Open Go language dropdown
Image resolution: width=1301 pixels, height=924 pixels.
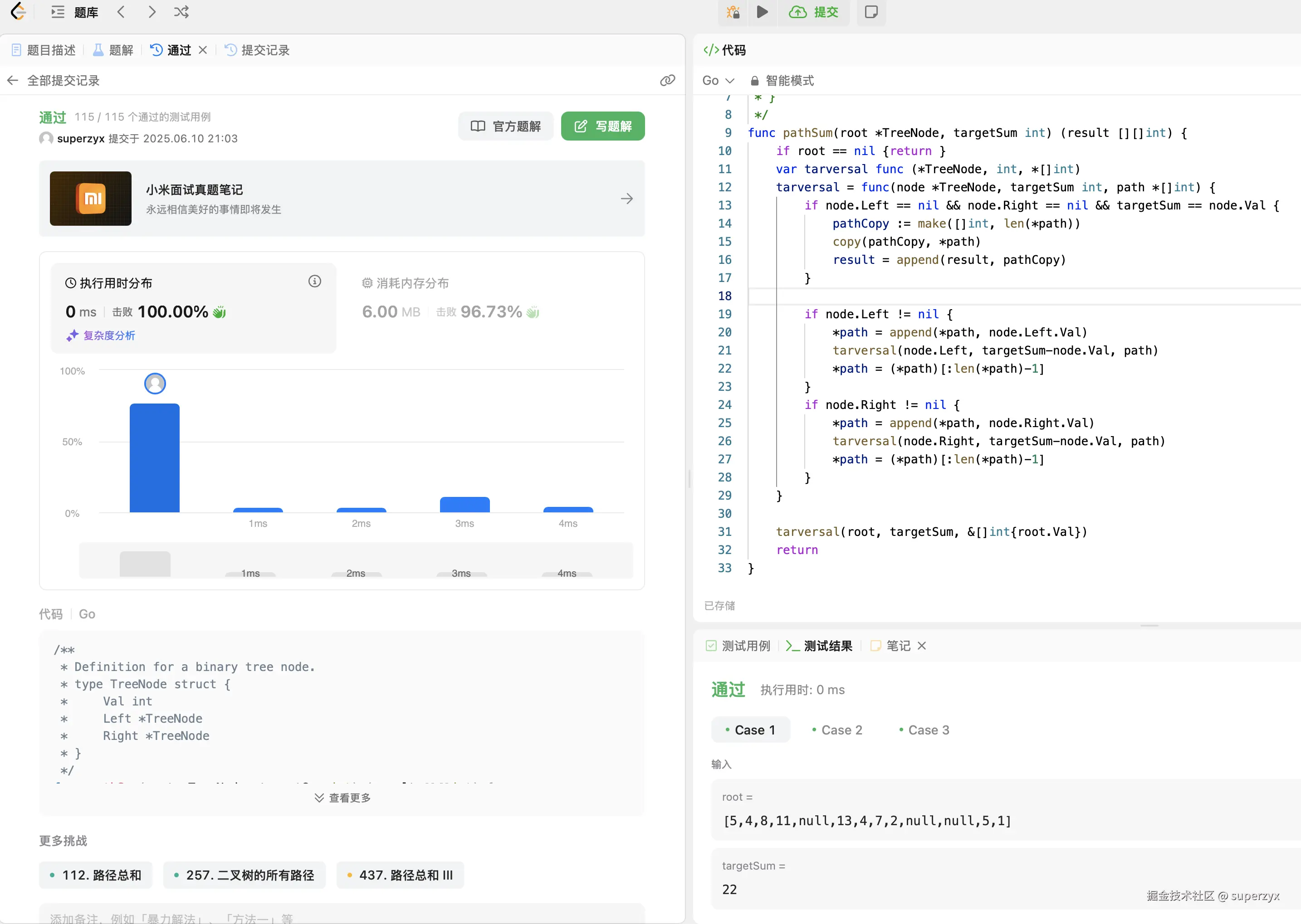click(x=718, y=80)
